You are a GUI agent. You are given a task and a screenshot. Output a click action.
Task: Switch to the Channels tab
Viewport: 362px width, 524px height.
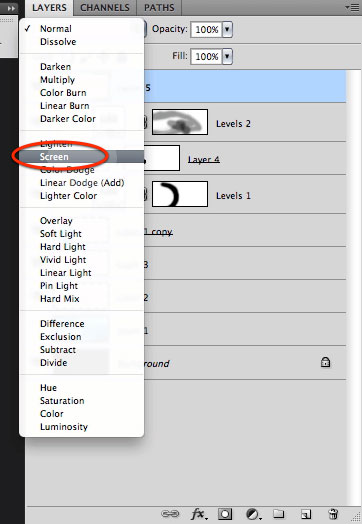pyautogui.click(x=105, y=8)
